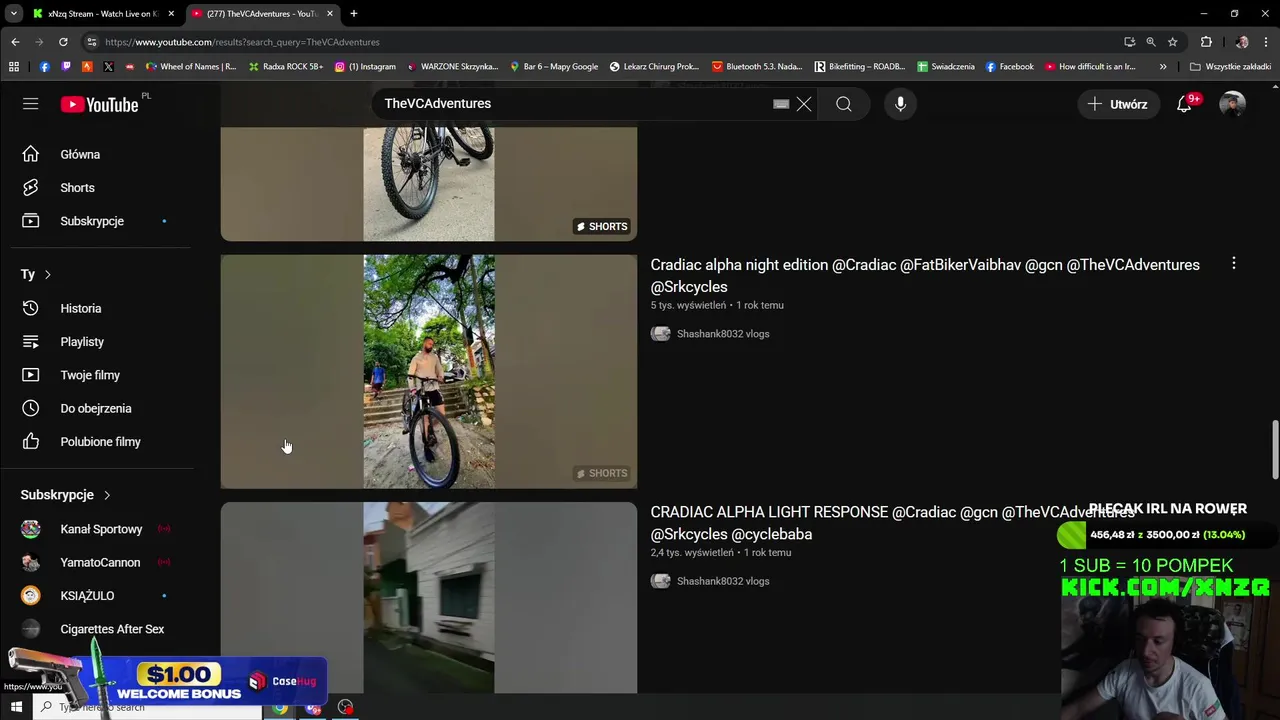Go back with browser back arrow
The height and width of the screenshot is (720, 1280).
click(x=15, y=42)
